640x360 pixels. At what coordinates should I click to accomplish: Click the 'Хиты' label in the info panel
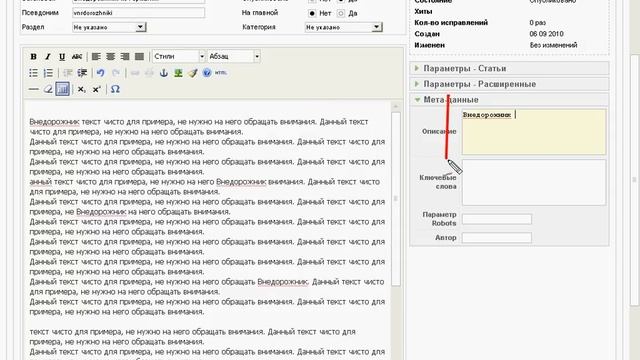pos(423,11)
